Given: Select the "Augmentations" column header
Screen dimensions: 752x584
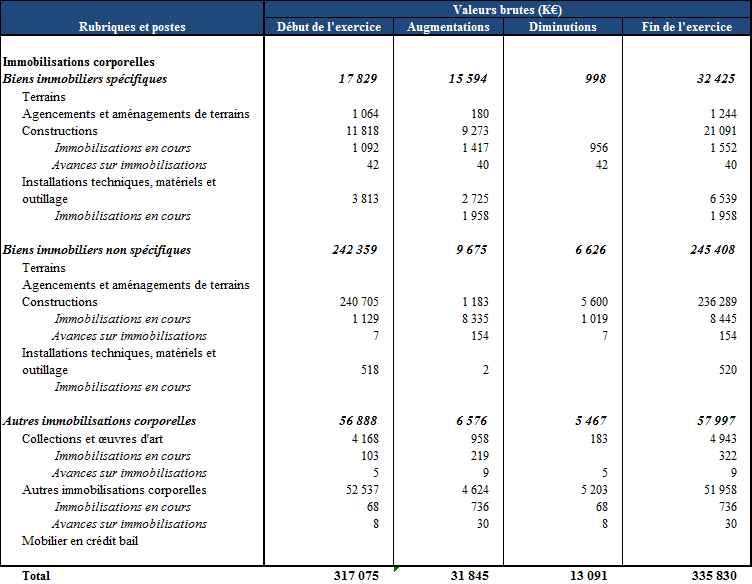Looking at the screenshot, I should 448,27.
